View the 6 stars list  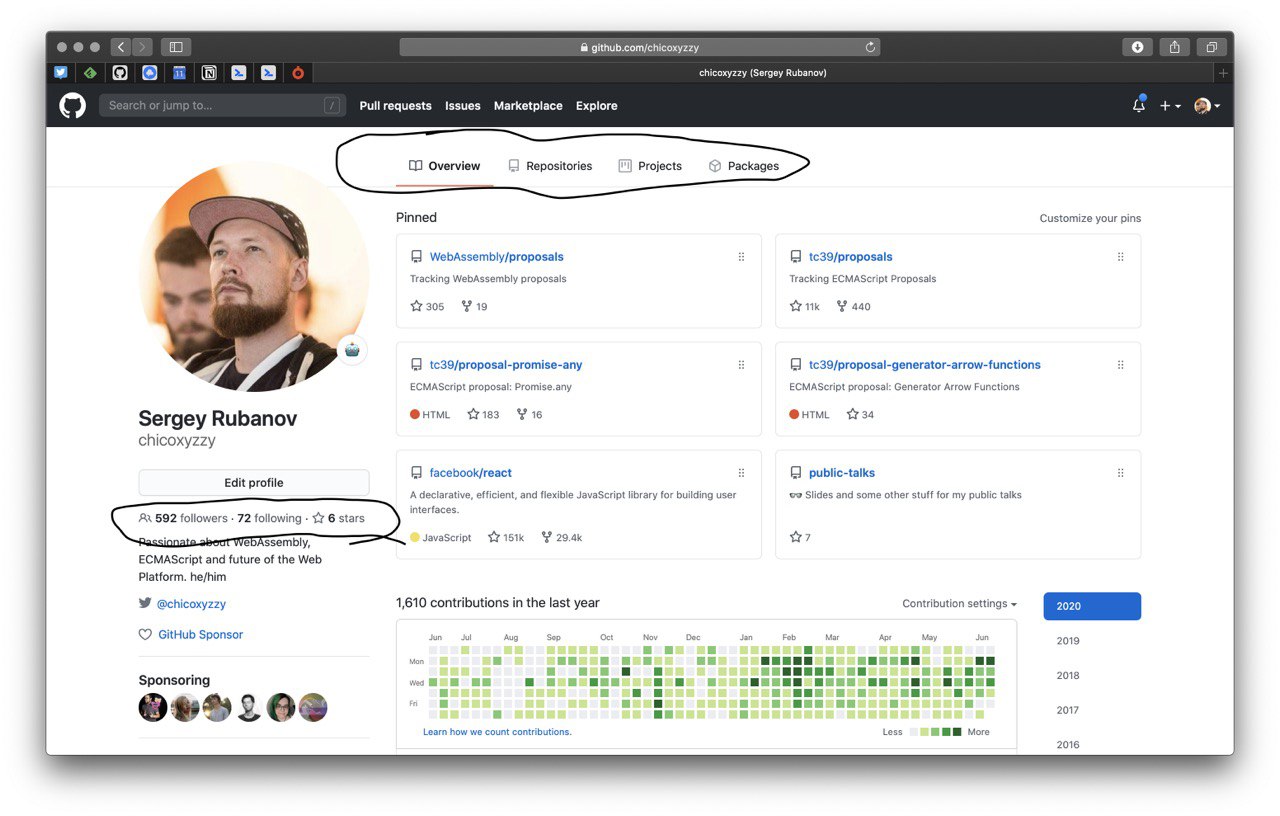(x=338, y=518)
